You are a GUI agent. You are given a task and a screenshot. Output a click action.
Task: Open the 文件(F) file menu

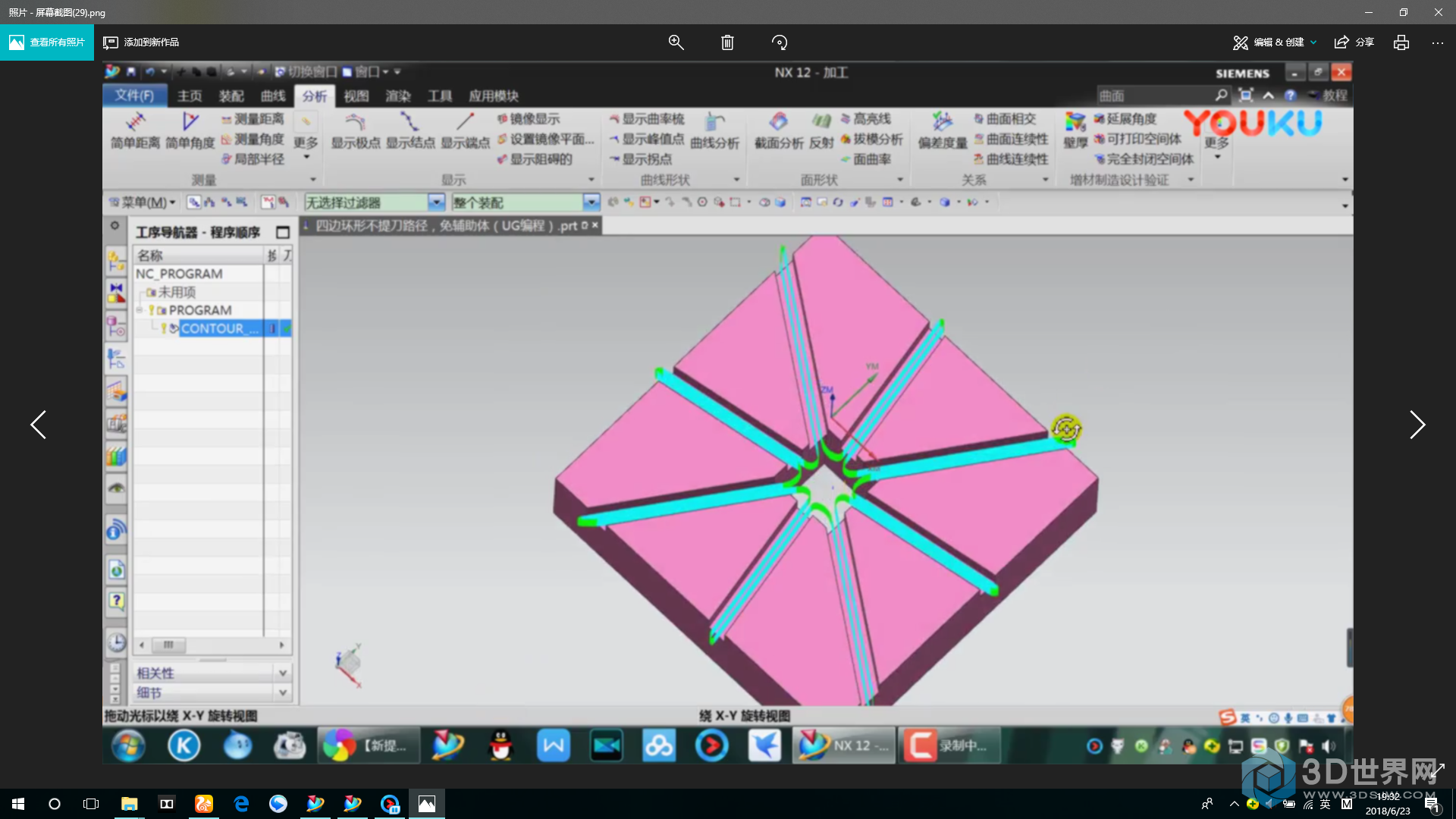click(134, 96)
